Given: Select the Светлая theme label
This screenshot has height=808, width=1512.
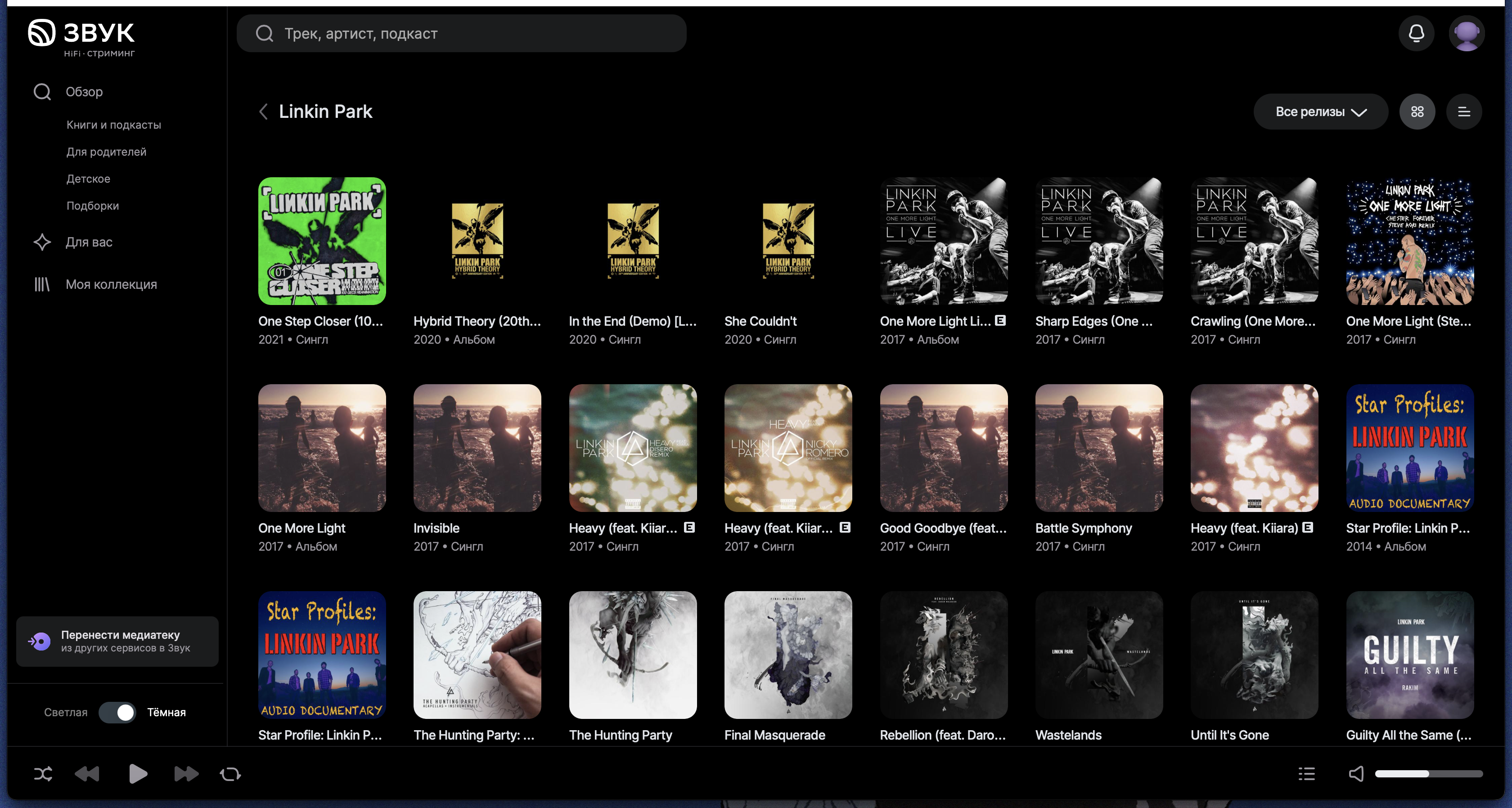Looking at the screenshot, I should [66, 712].
